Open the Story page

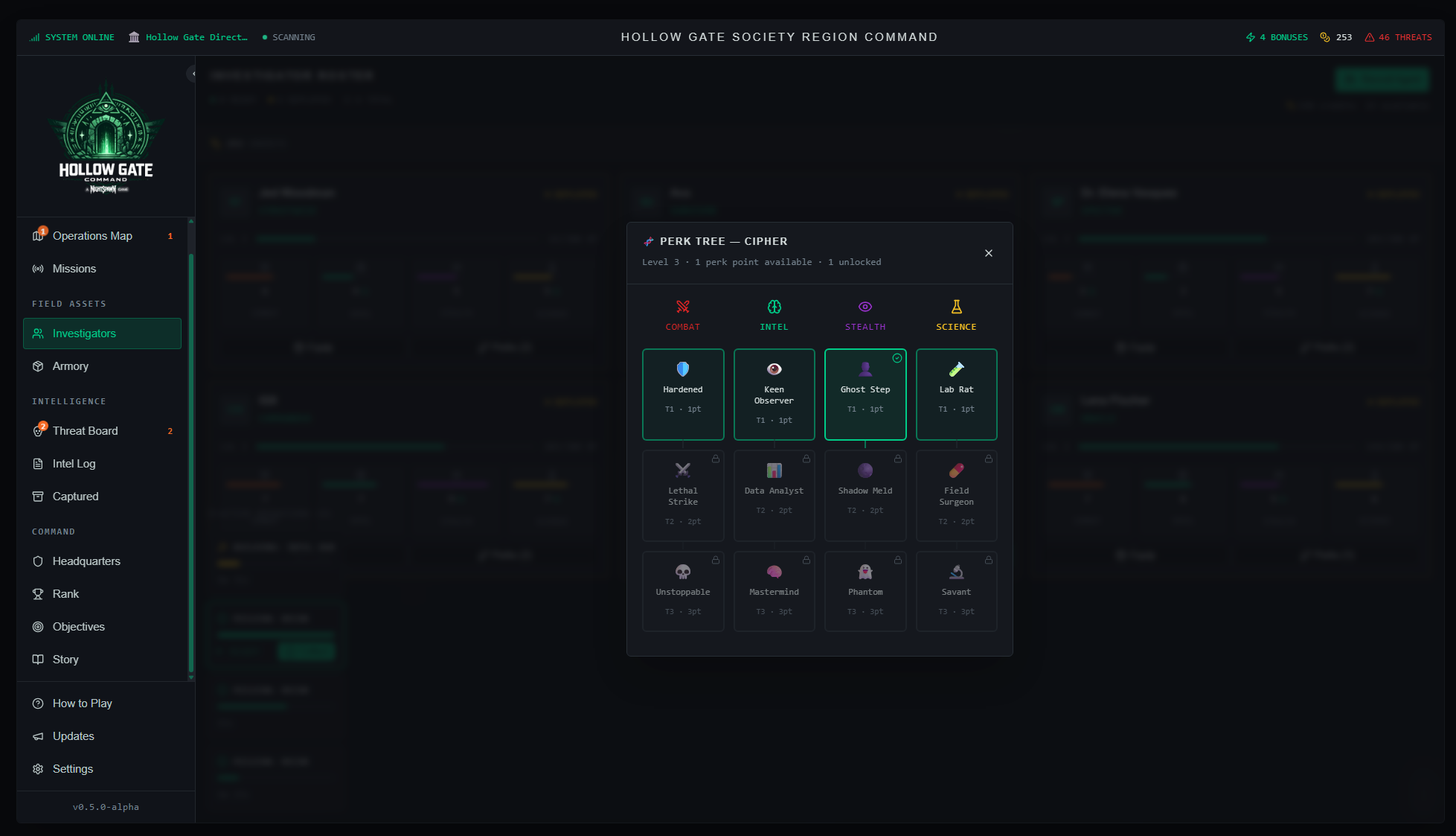[x=102, y=660]
